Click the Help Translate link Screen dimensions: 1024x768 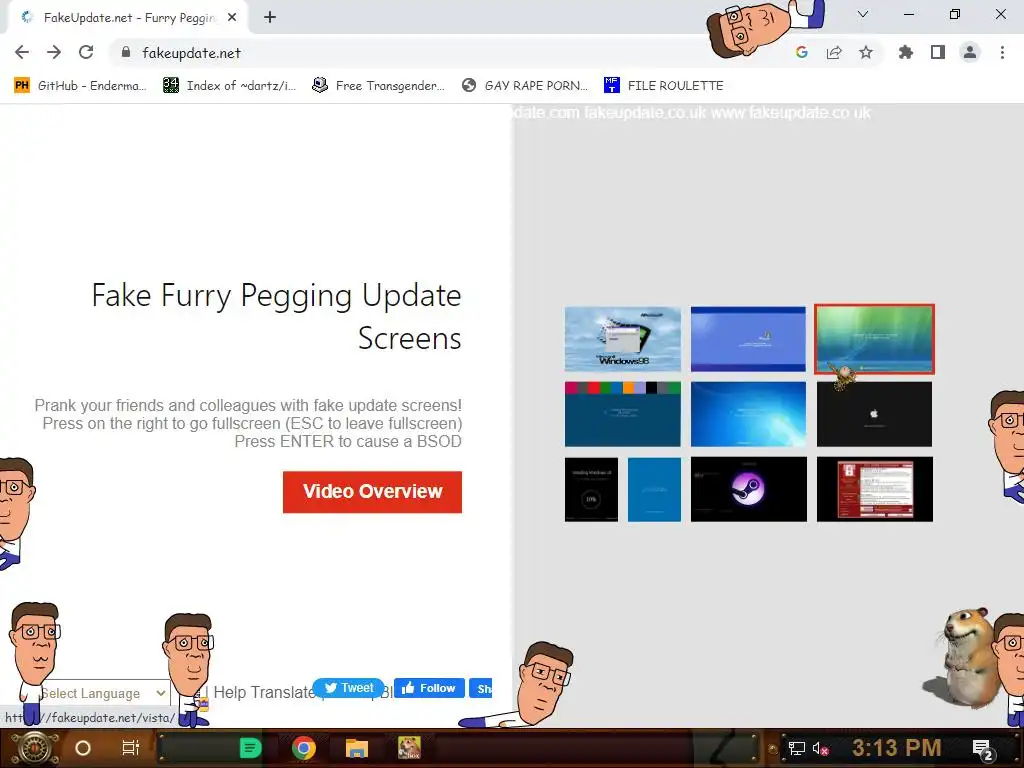click(x=264, y=692)
